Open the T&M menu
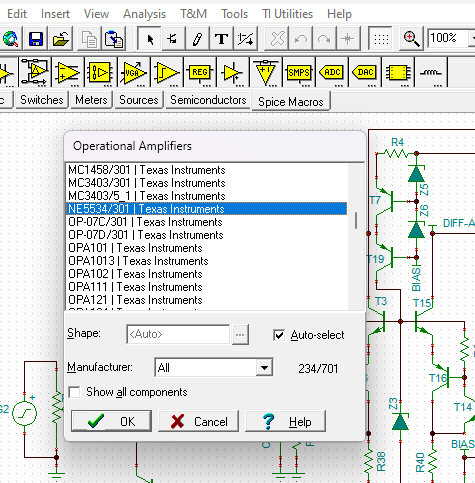The height and width of the screenshot is (483, 475). point(194,14)
